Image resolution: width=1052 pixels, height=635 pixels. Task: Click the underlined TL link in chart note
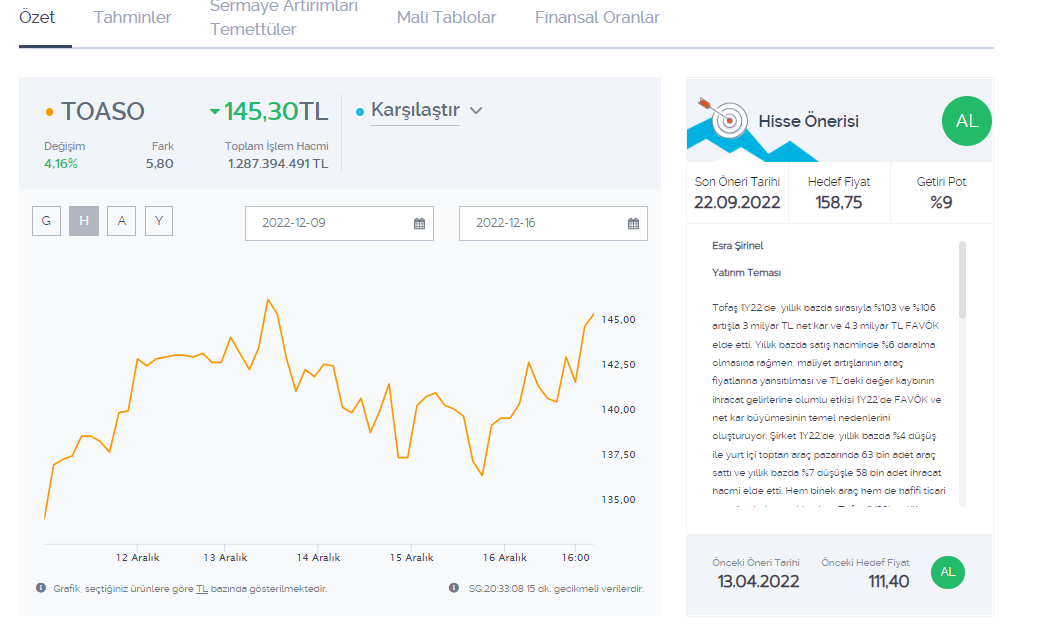(202, 589)
